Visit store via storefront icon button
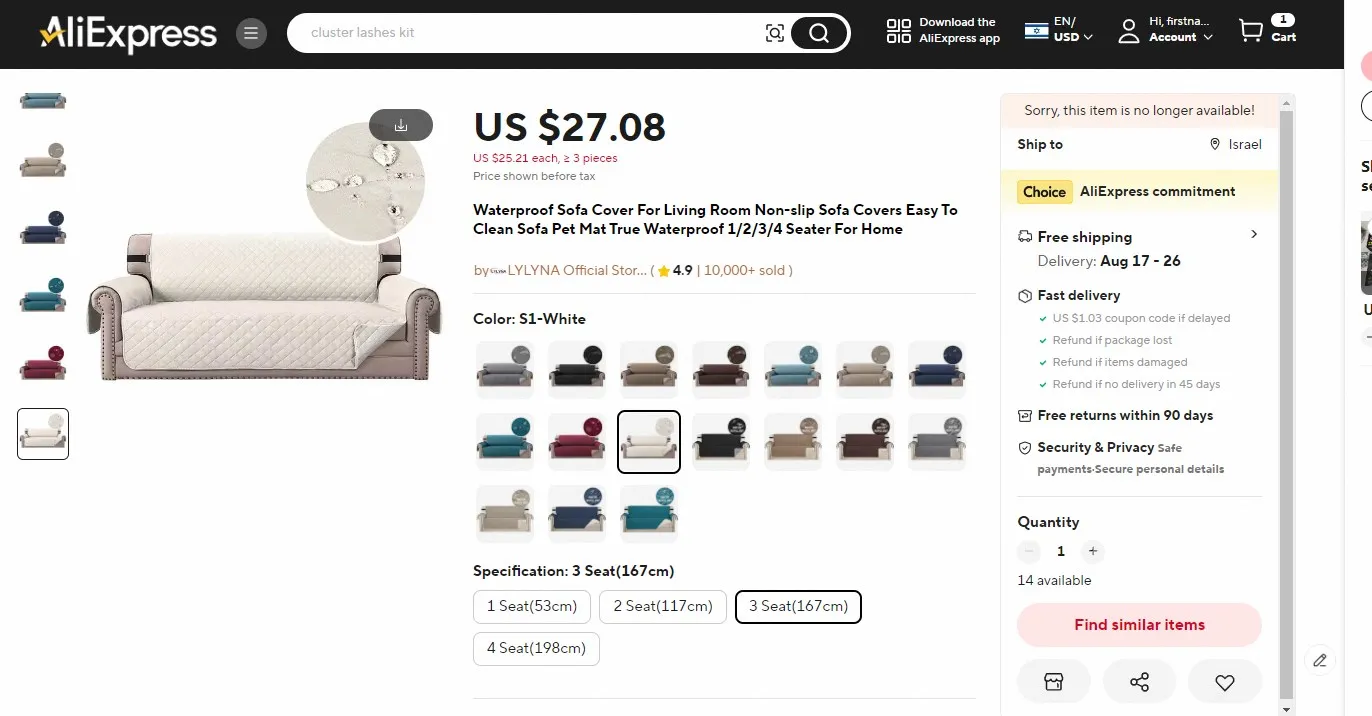The image size is (1372, 716). [x=1053, y=682]
